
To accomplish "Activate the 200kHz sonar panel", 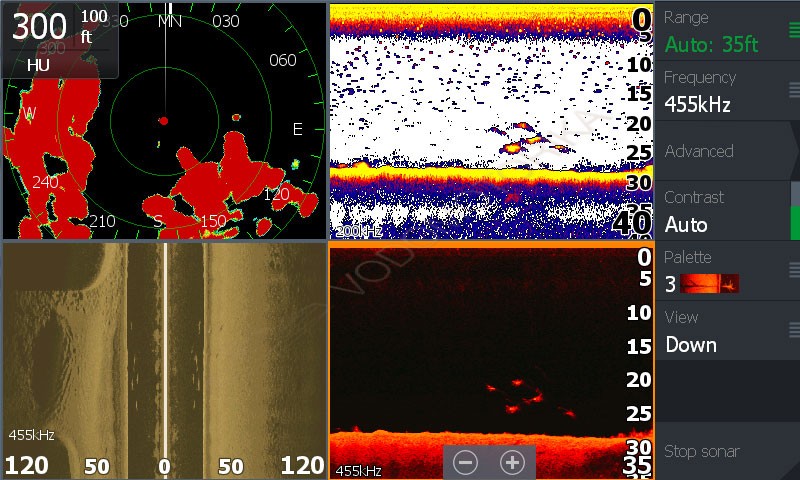I will 491,121.
